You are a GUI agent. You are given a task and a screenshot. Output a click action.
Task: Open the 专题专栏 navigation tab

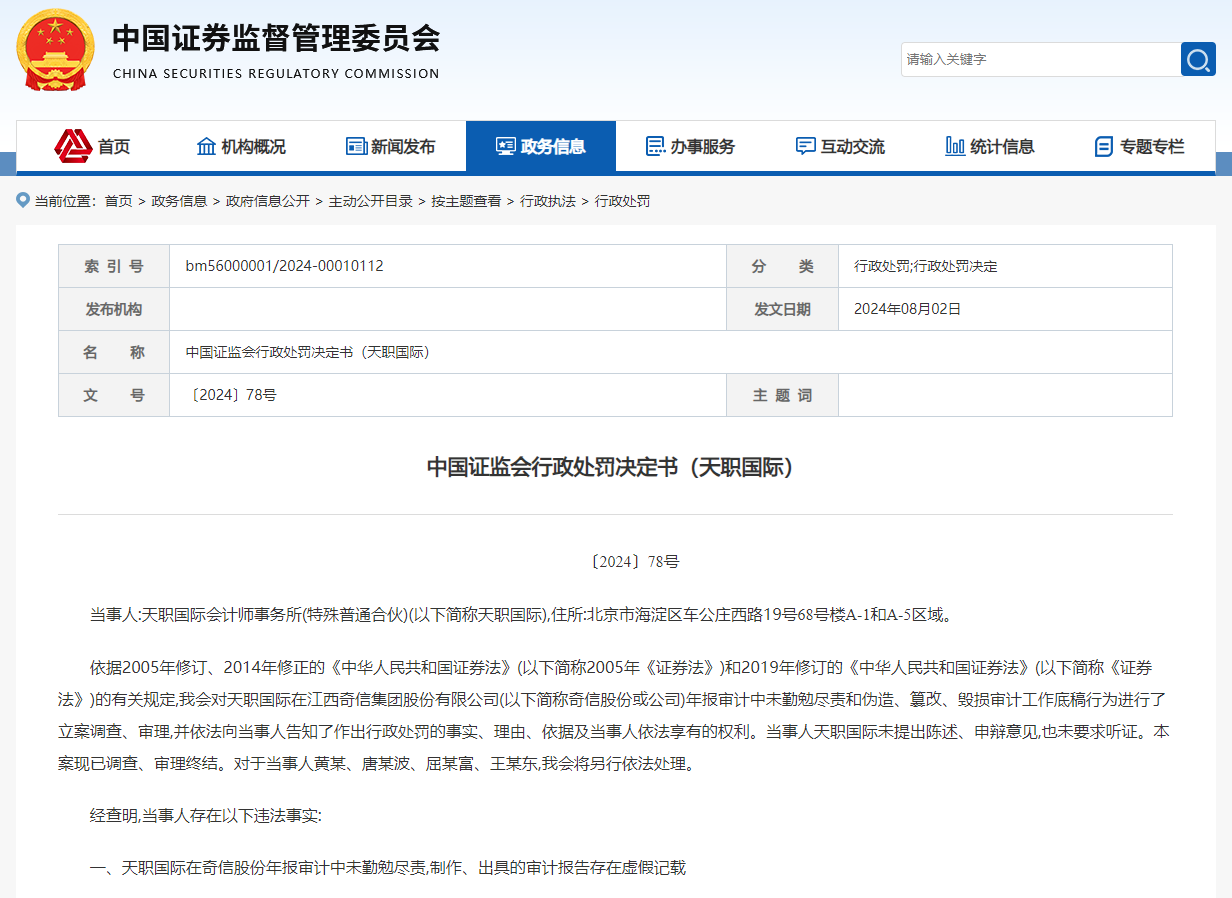click(1140, 146)
